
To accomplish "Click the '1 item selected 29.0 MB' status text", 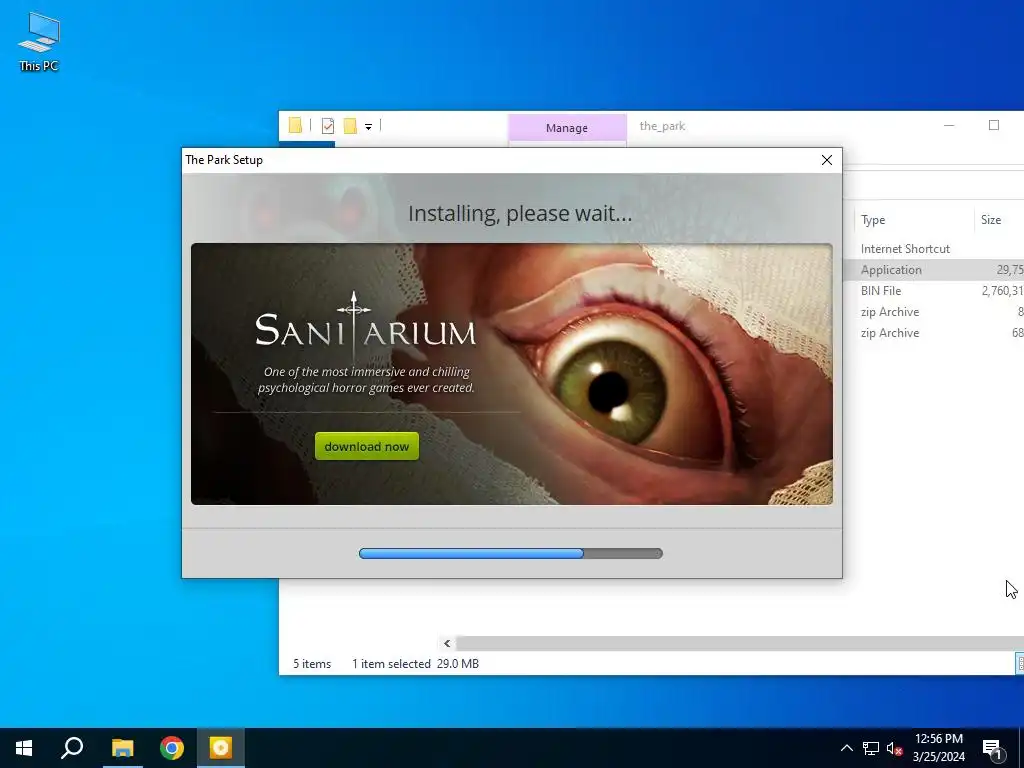I will coord(415,664).
